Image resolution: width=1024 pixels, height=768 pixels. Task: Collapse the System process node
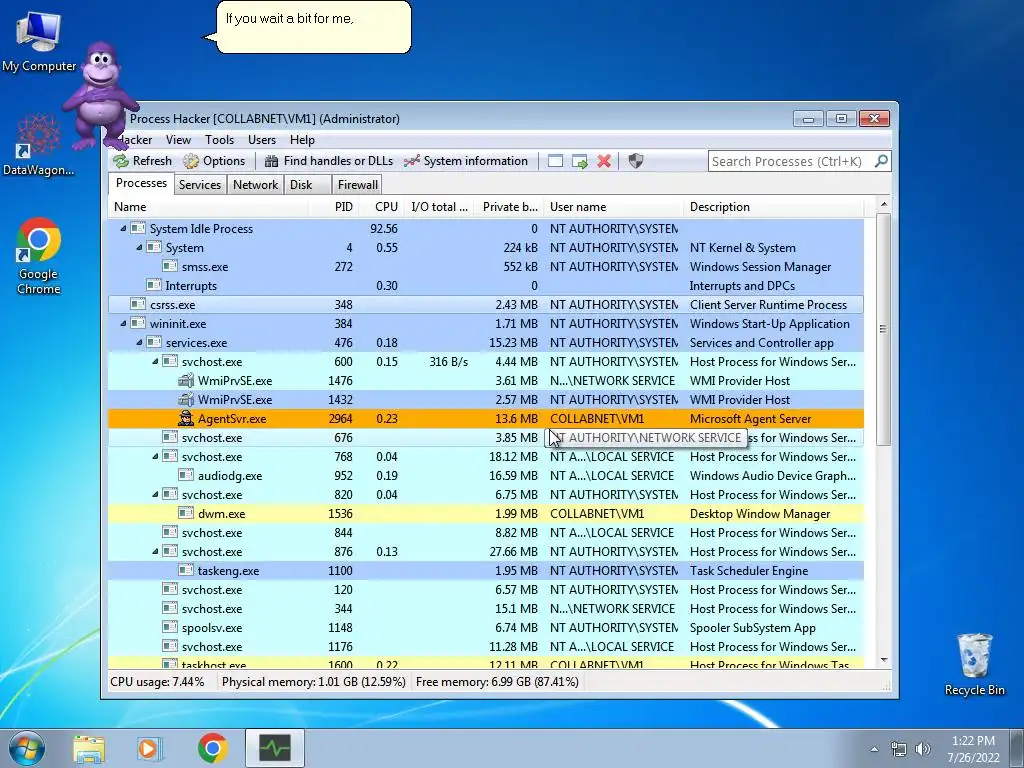tap(138, 248)
